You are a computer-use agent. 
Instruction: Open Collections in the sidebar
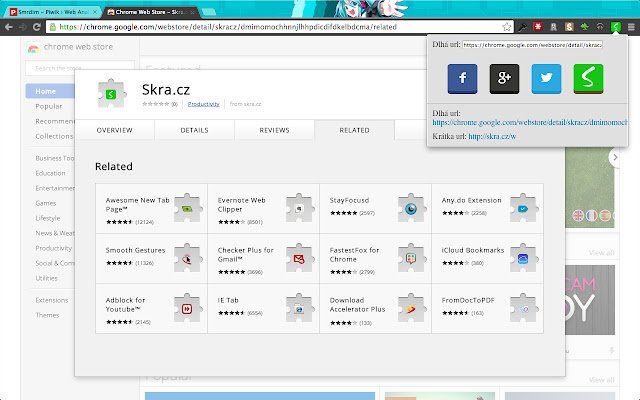pos(54,136)
